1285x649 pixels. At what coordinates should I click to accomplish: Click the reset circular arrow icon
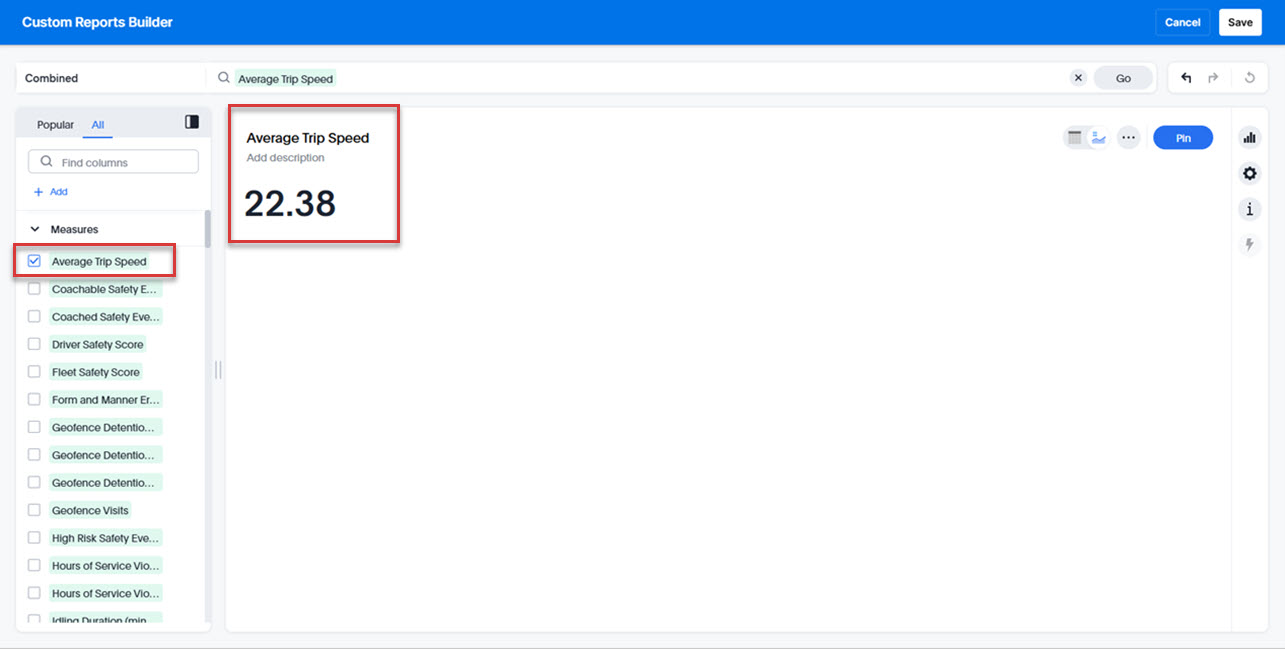pos(1249,78)
